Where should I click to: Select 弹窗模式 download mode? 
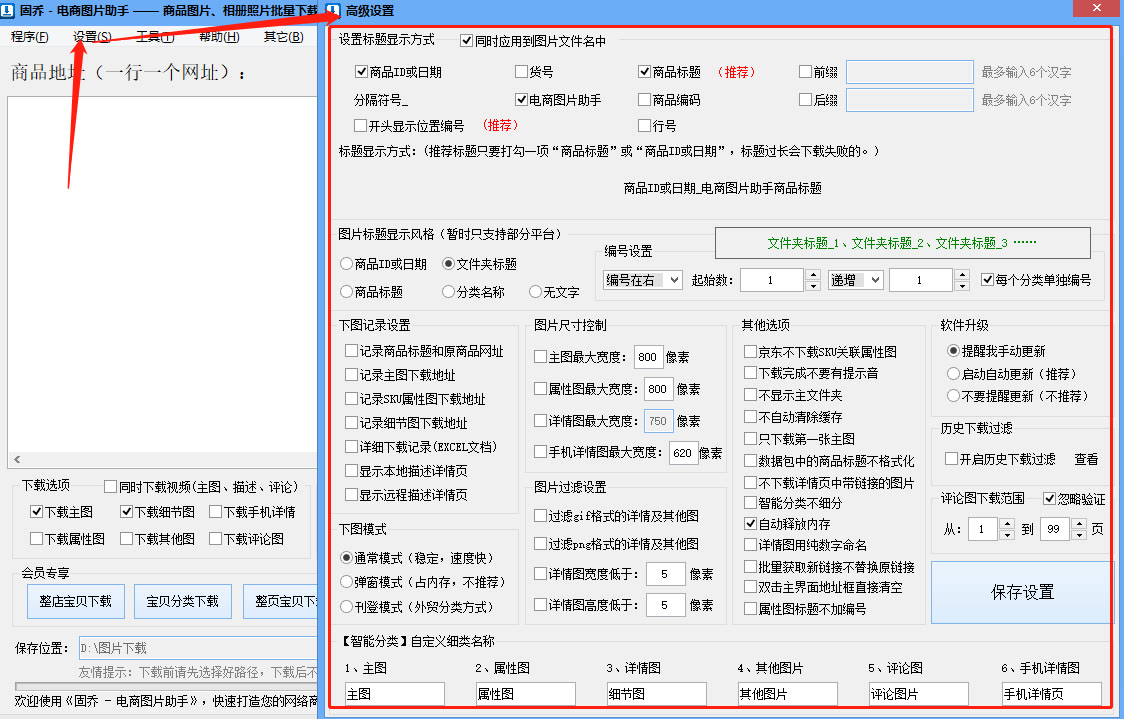[347, 581]
